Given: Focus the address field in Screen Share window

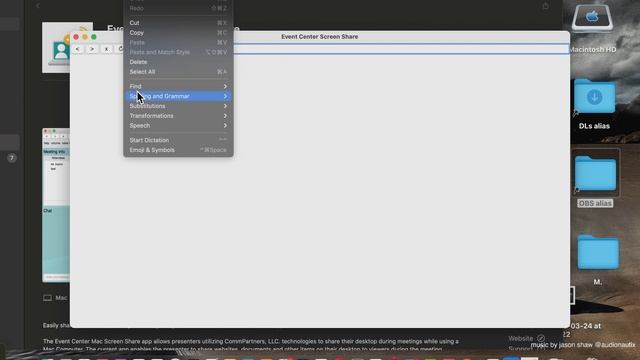Looking at the screenshot, I should 401,49.
